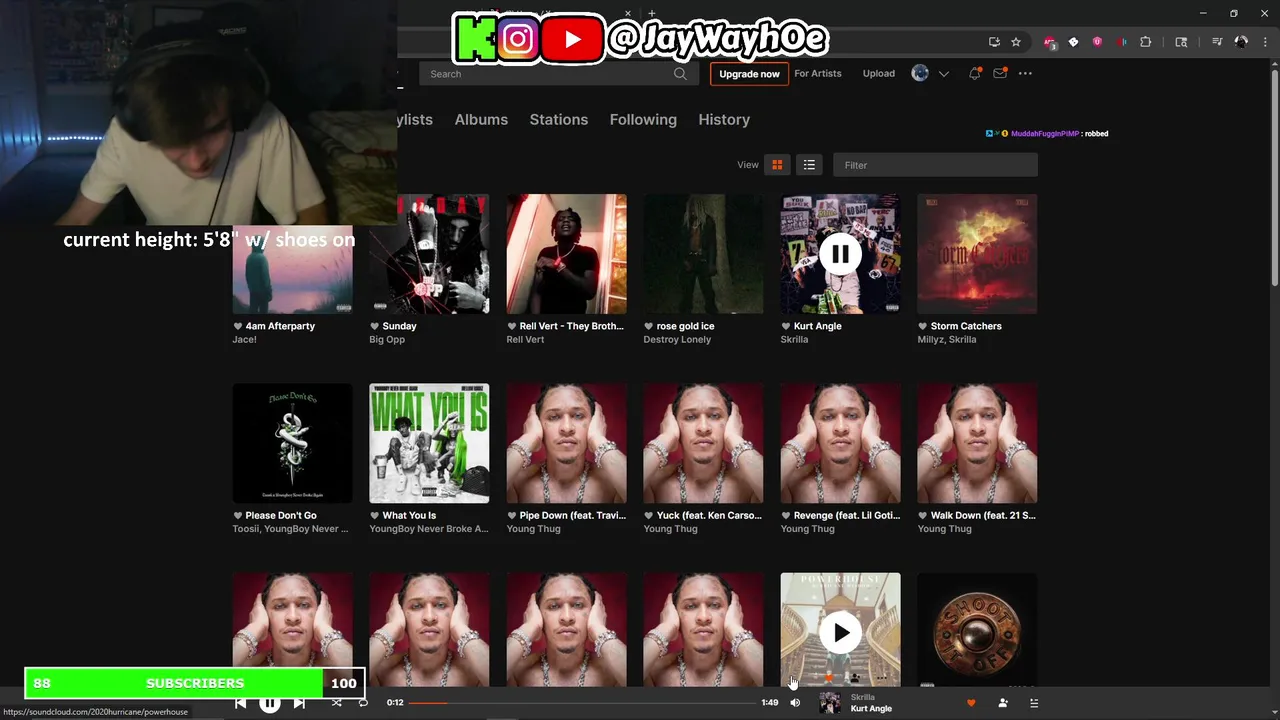The width and height of the screenshot is (1280, 720).
Task: Click the red ABP extension icon
Action: click(1049, 42)
